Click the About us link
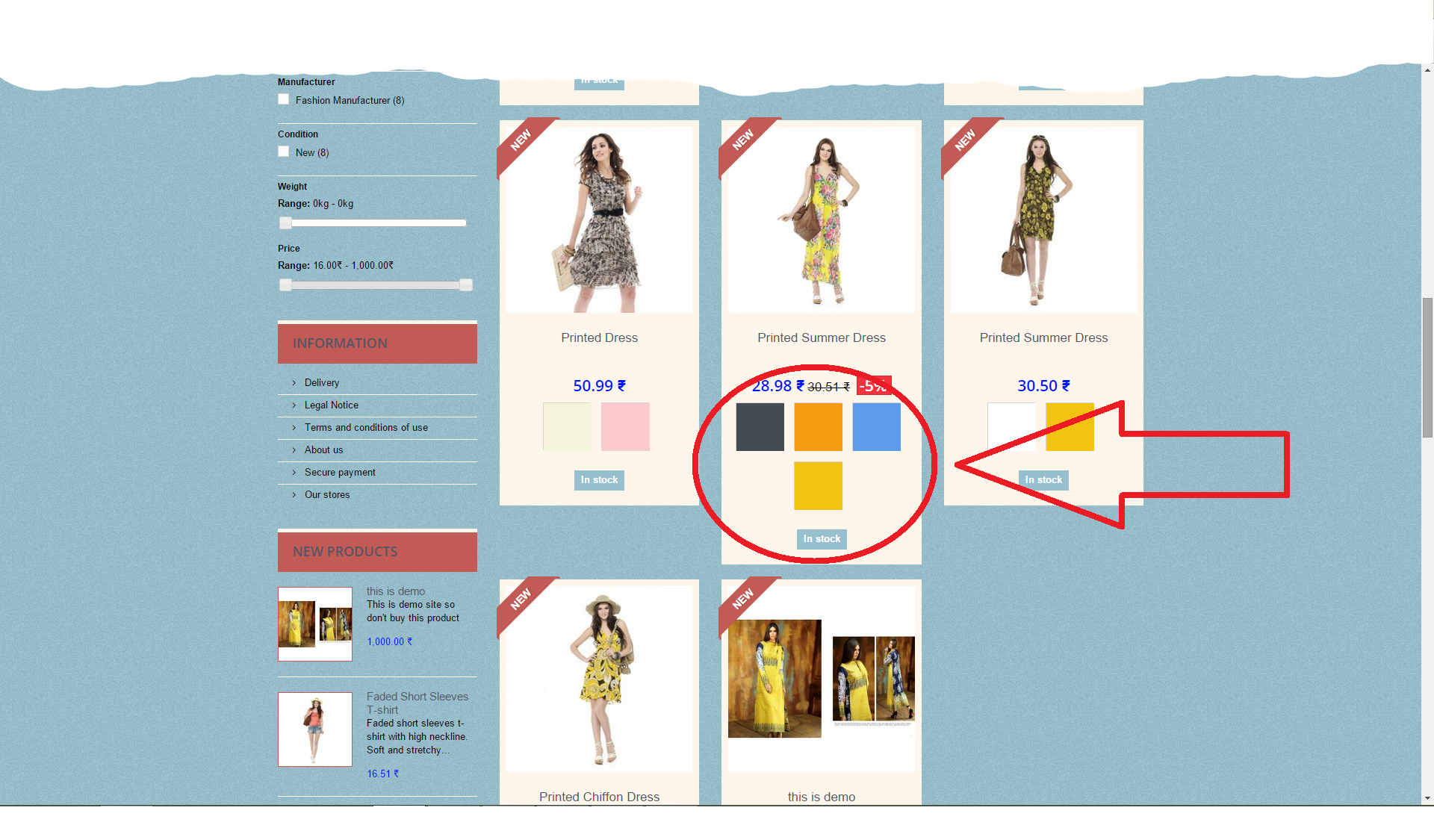The width and height of the screenshot is (1434, 840). (x=323, y=449)
